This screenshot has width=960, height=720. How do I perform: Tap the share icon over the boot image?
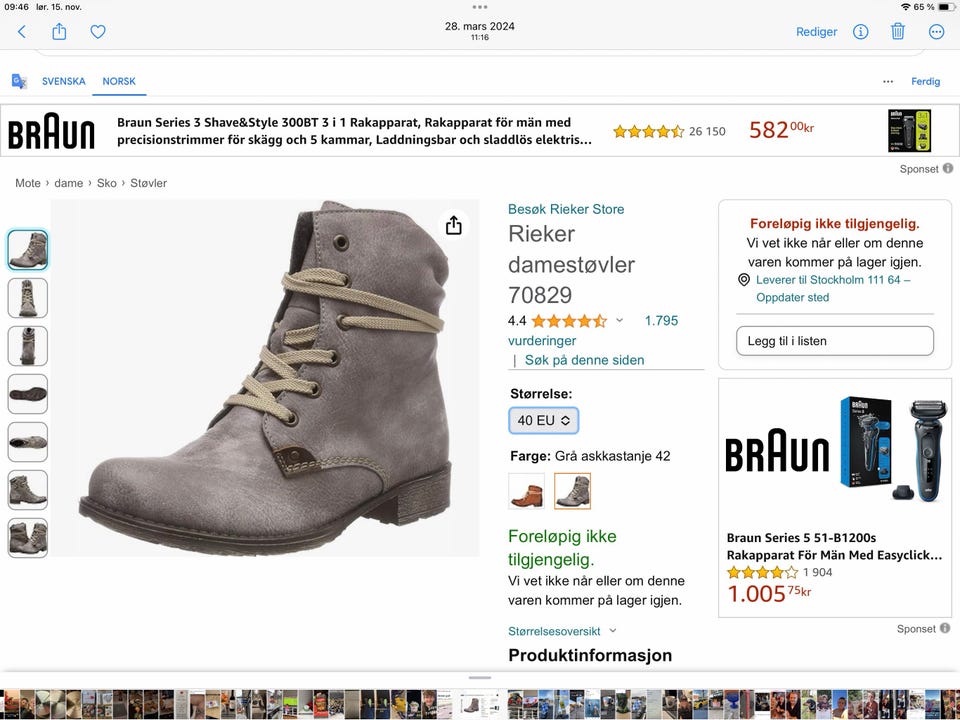pyautogui.click(x=454, y=225)
